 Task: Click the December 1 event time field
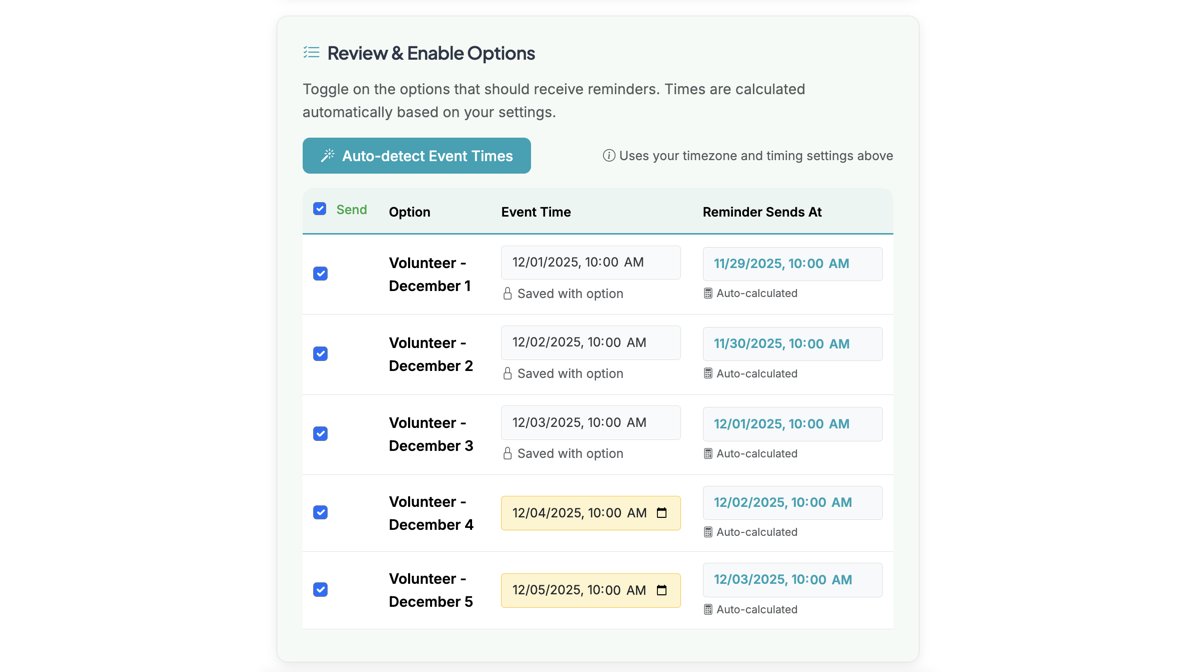pyautogui.click(x=590, y=262)
